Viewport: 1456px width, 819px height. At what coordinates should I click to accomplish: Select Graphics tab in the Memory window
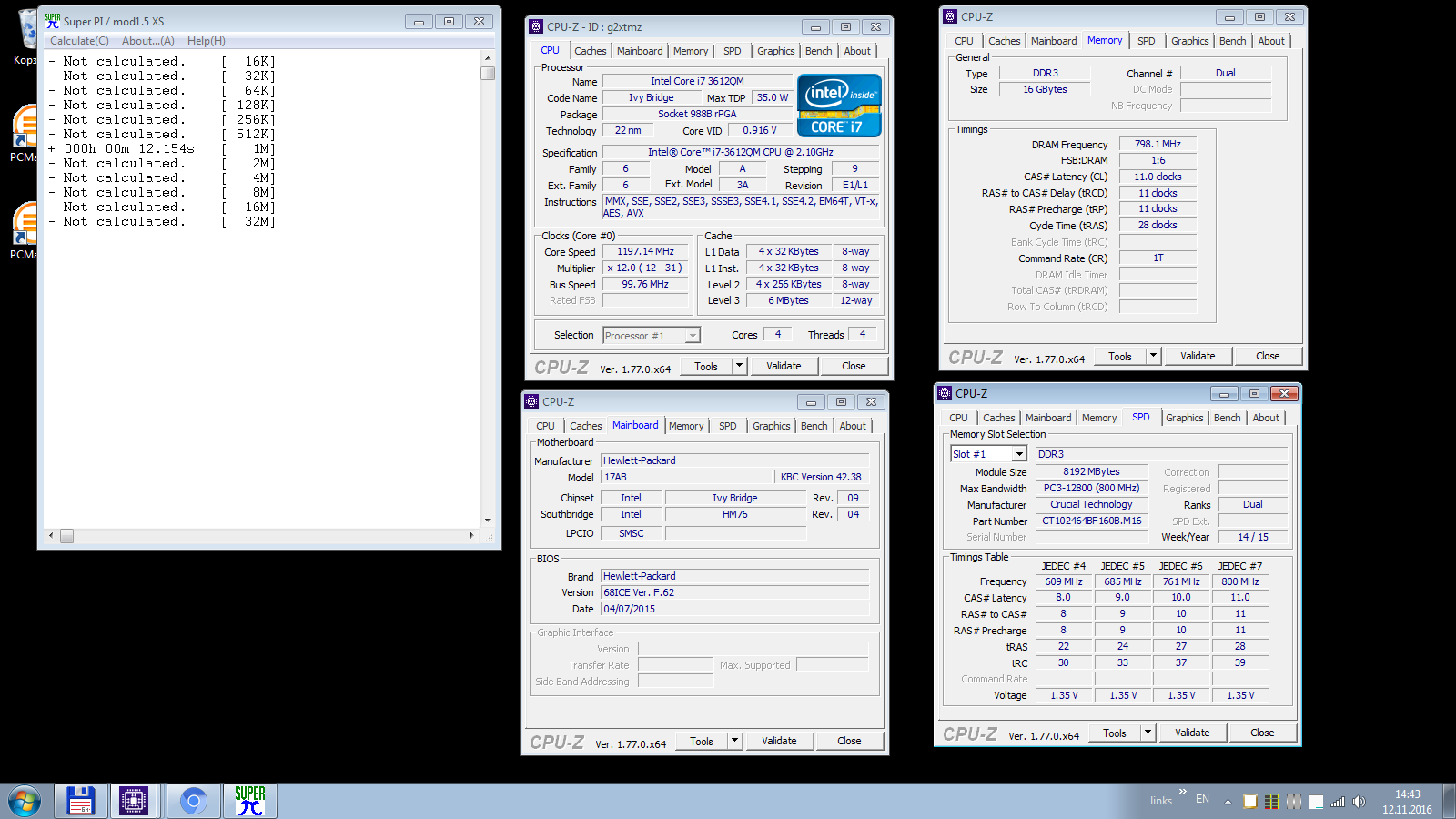tap(1189, 41)
